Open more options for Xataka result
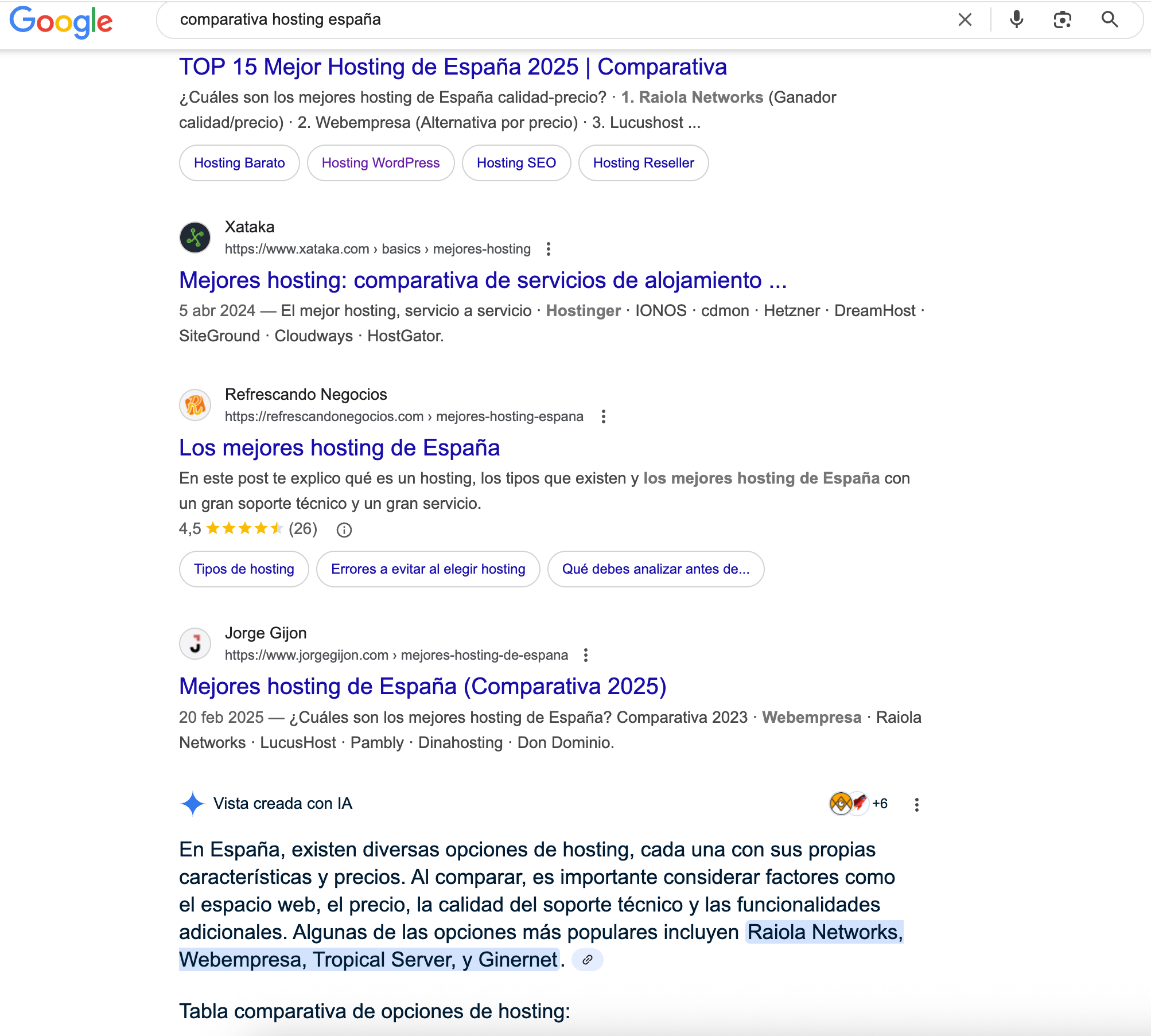 pyautogui.click(x=549, y=249)
